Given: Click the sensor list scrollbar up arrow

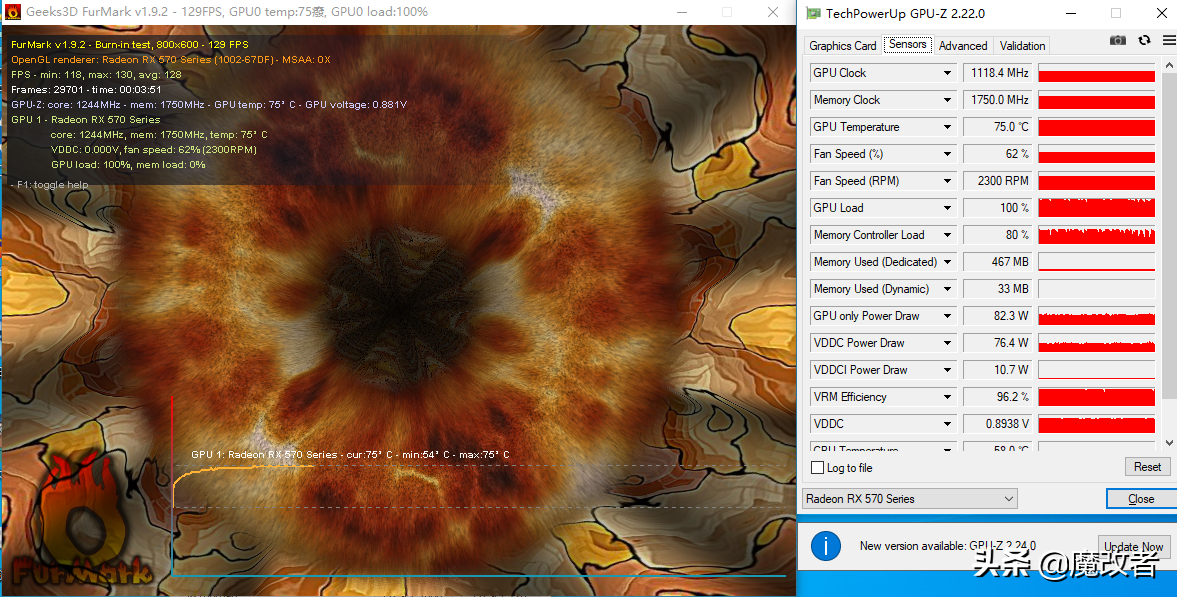Looking at the screenshot, I should tap(1169, 66).
